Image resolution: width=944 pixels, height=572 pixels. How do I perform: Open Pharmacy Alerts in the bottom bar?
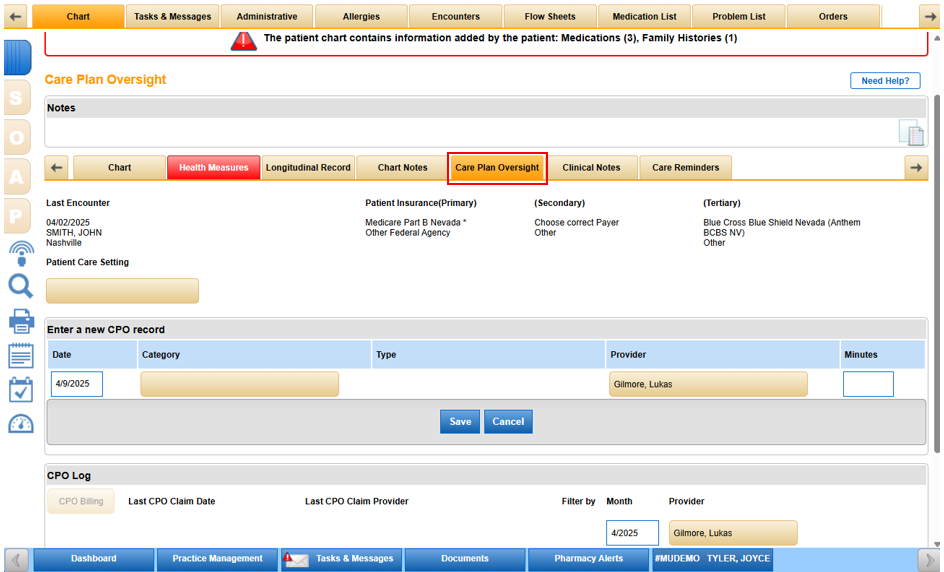point(588,559)
